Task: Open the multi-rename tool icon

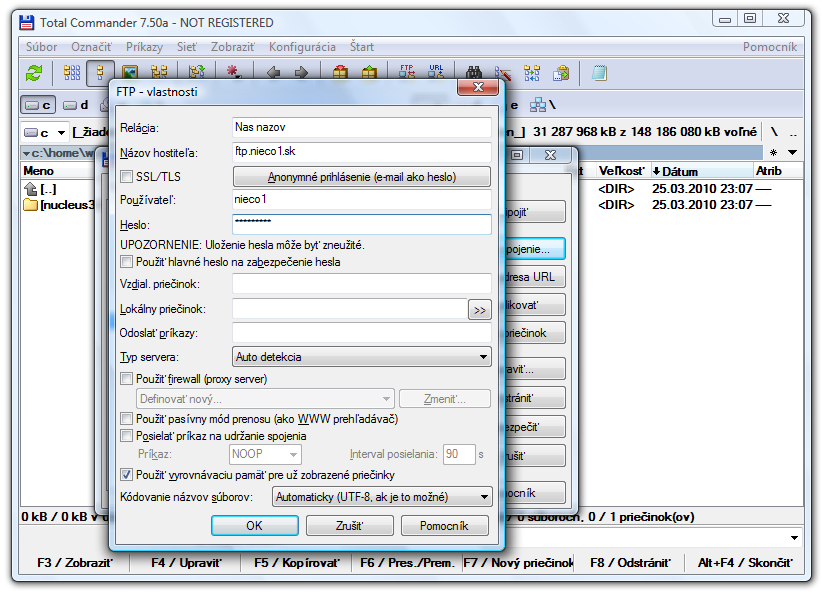Action: click(x=502, y=72)
